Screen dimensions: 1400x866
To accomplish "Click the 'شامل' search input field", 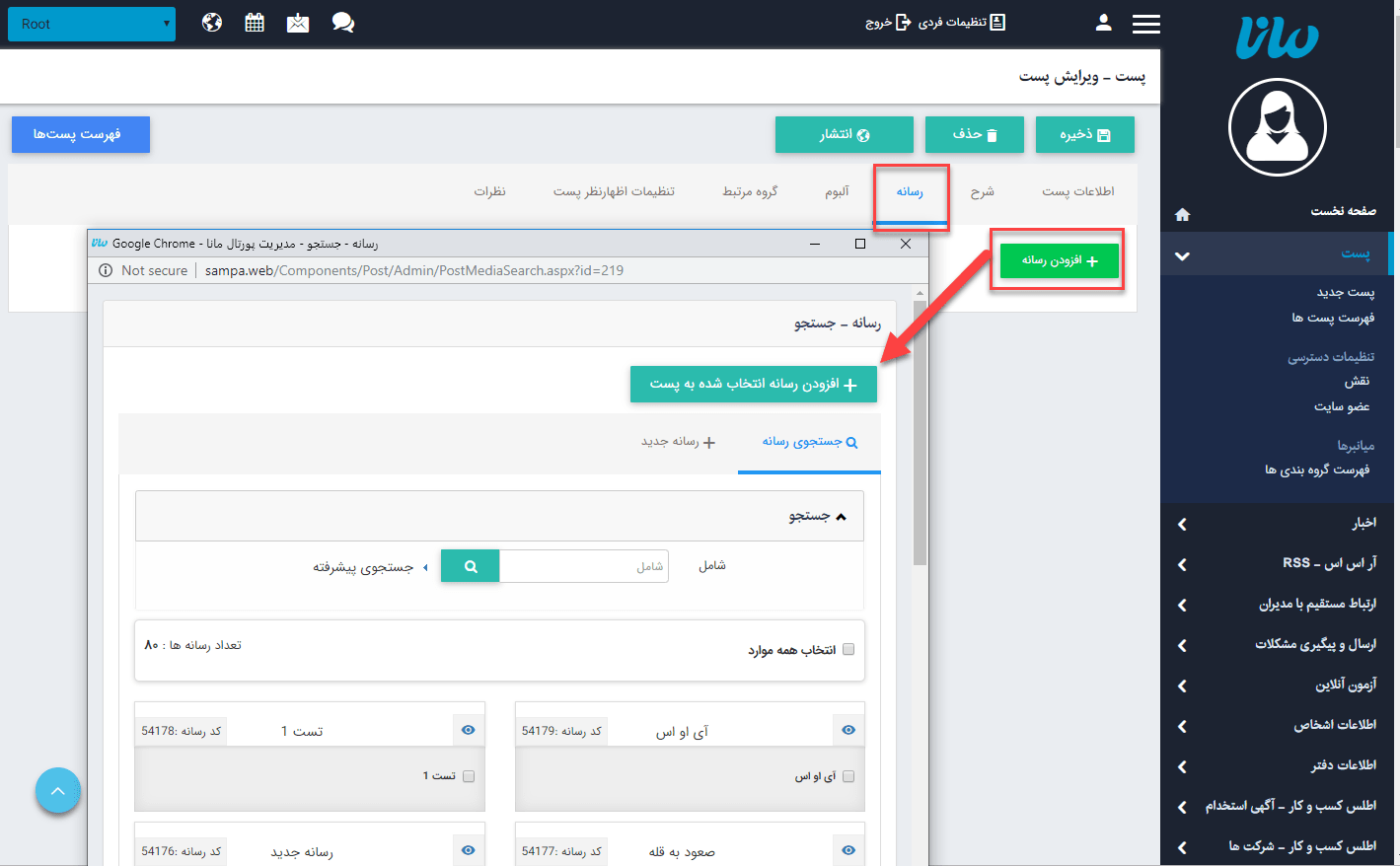I will pyautogui.click(x=584, y=566).
